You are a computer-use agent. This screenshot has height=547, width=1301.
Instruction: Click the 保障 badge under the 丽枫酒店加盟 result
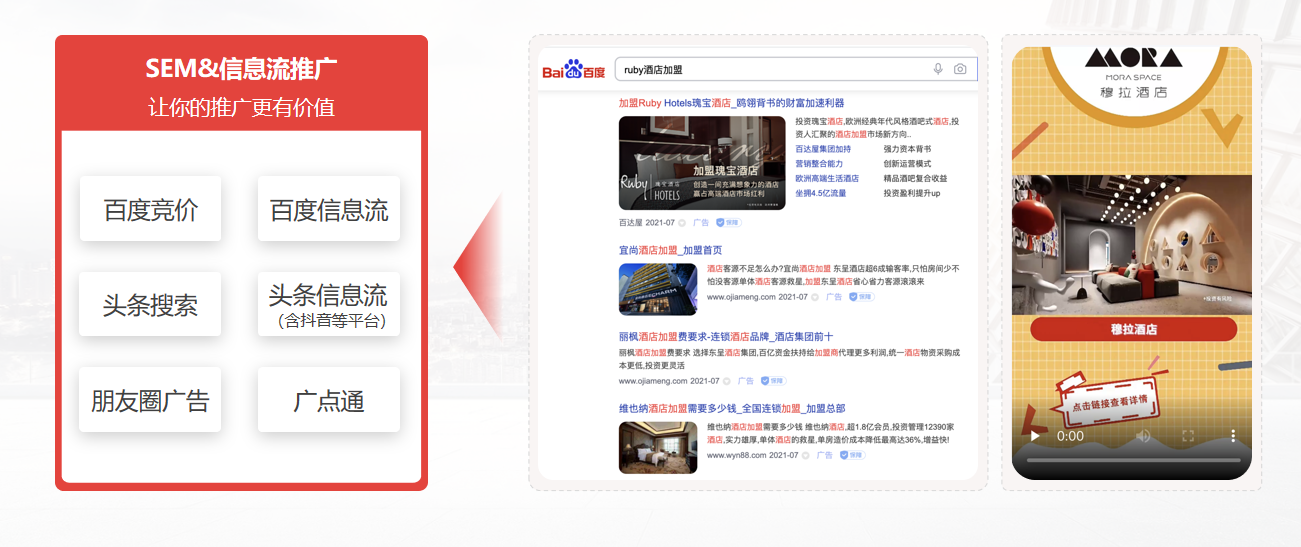coord(773,380)
